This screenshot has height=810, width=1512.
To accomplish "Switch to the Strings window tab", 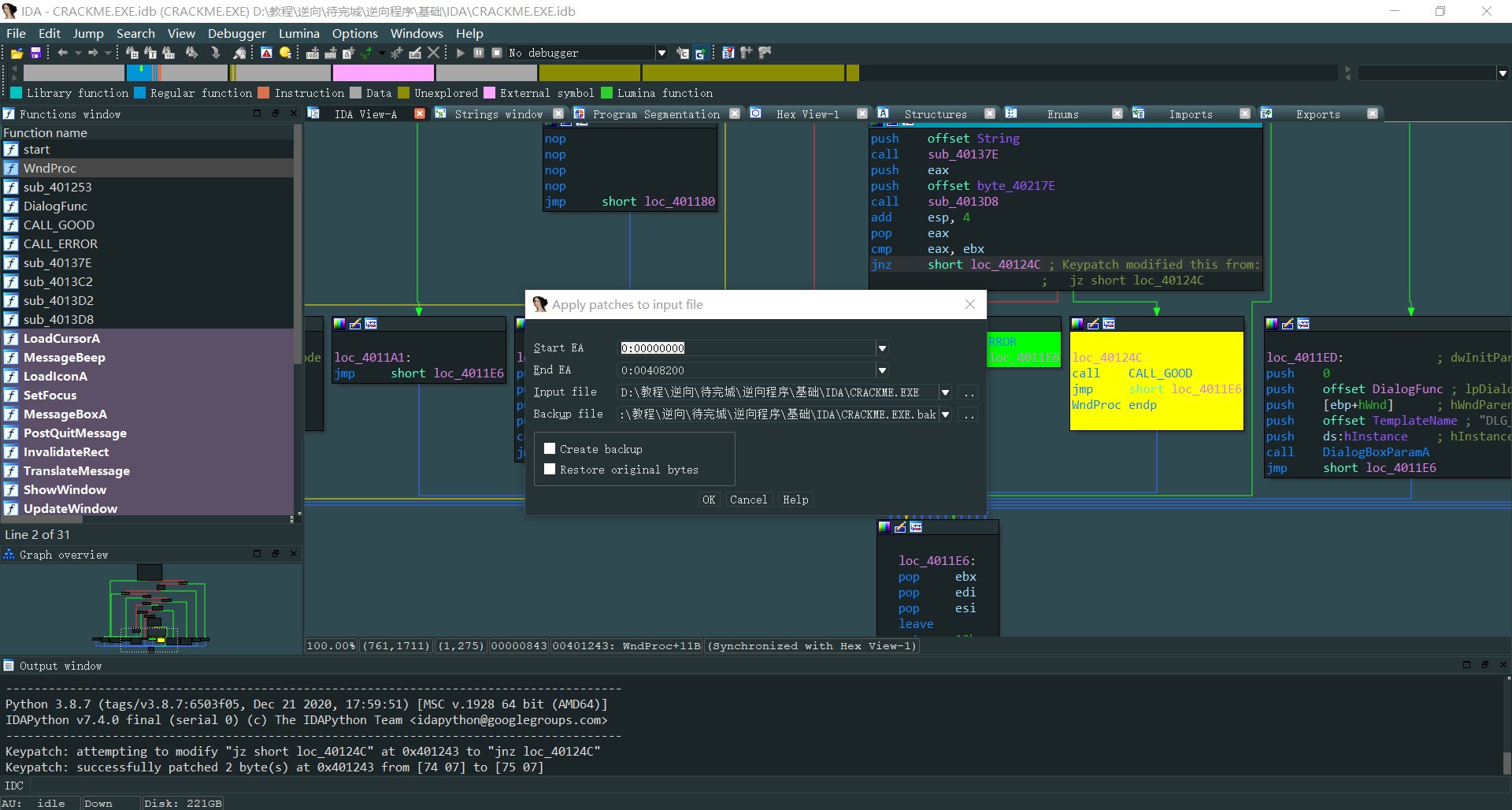I will pyautogui.click(x=498, y=114).
